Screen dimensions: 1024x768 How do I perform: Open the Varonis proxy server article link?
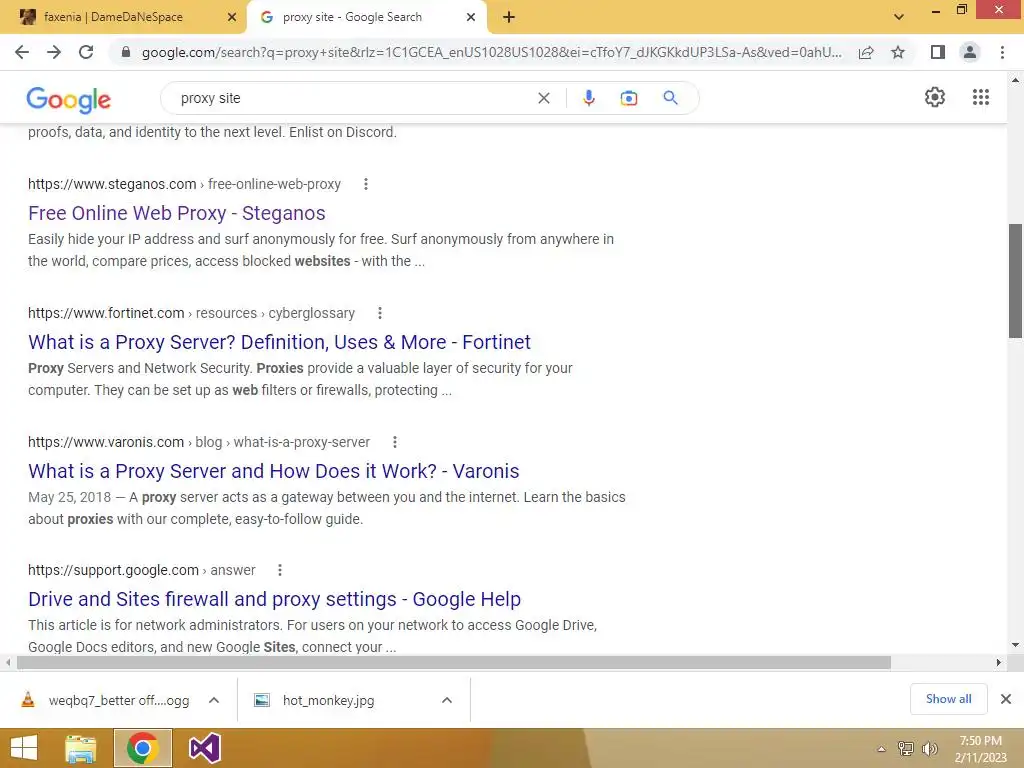(274, 471)
